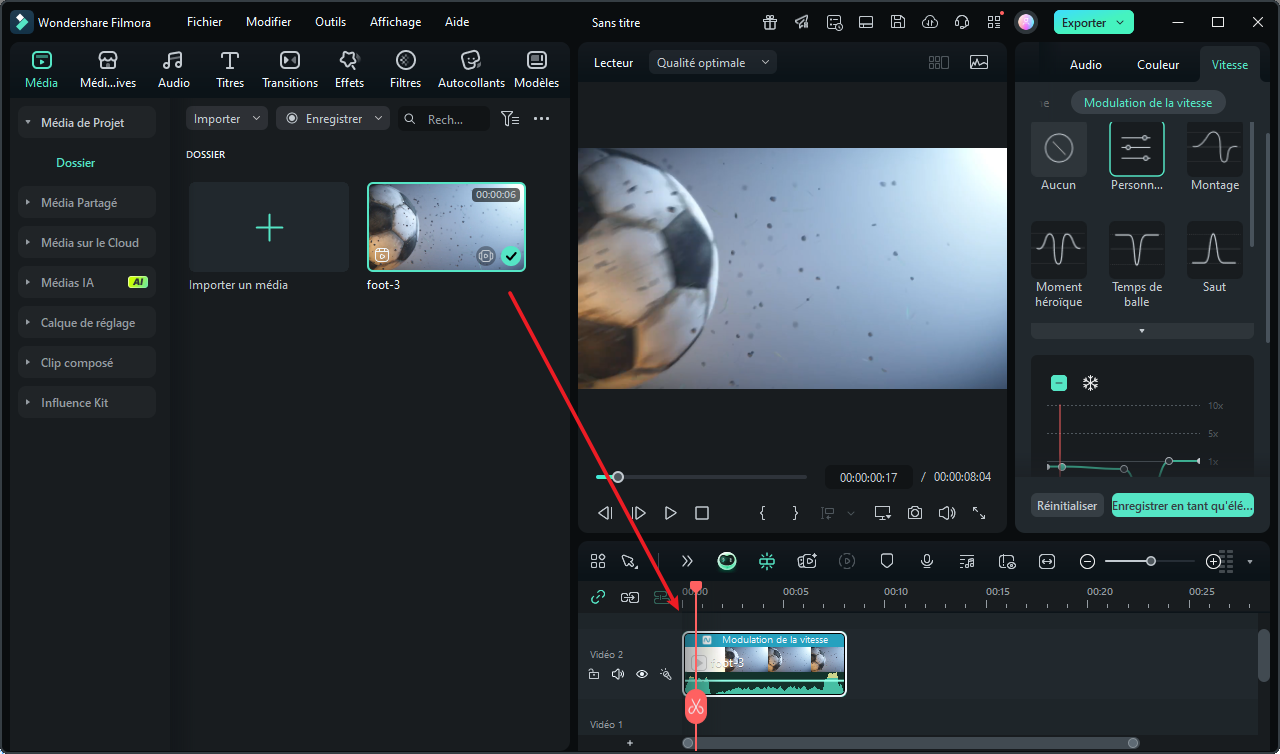Open the Exporter dropdown arrow
This screenshot has height=754, width=1280.
[1119, 22]
